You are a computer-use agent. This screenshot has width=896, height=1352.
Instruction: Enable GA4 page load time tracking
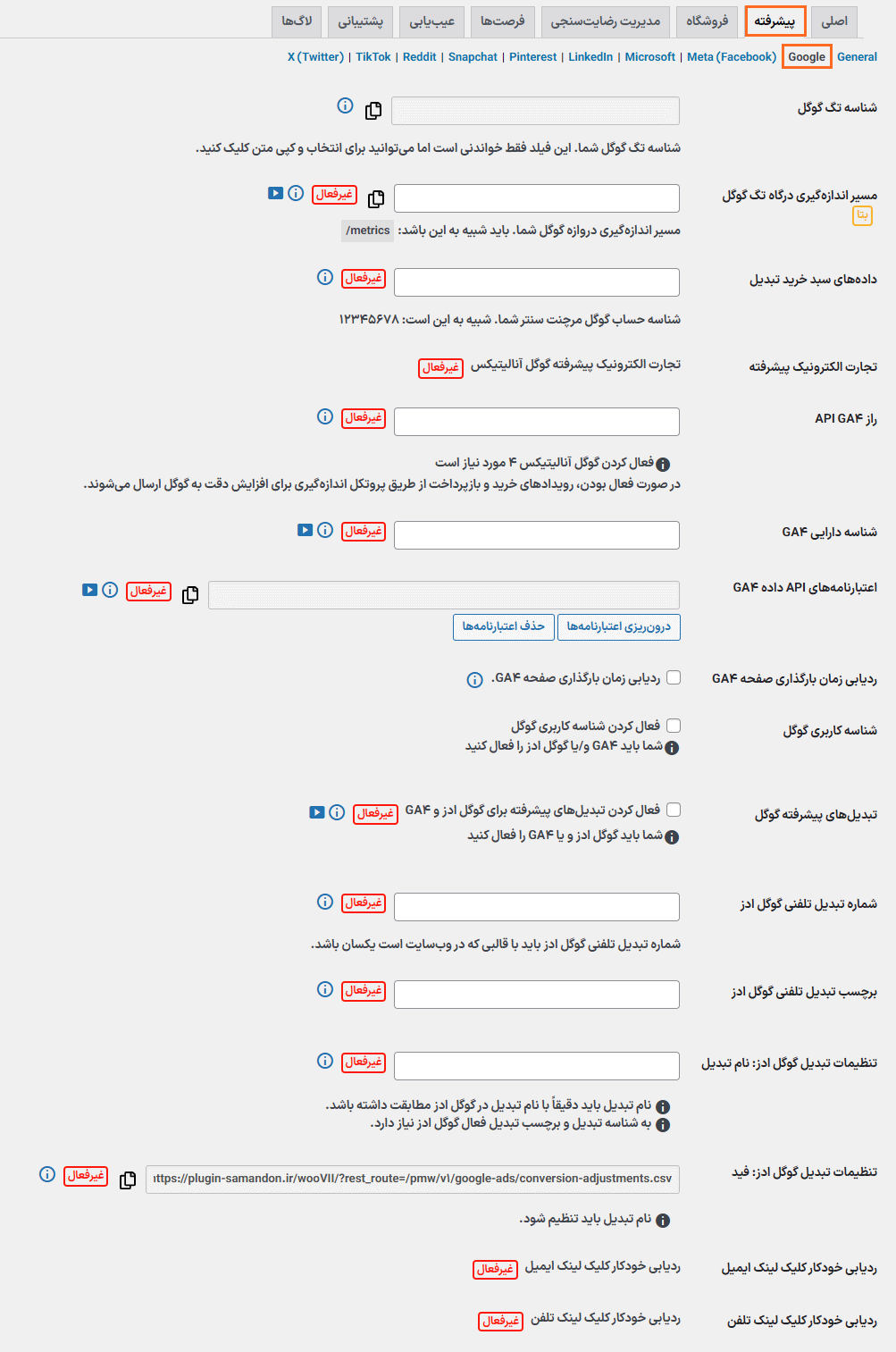[x=674, y=677]
